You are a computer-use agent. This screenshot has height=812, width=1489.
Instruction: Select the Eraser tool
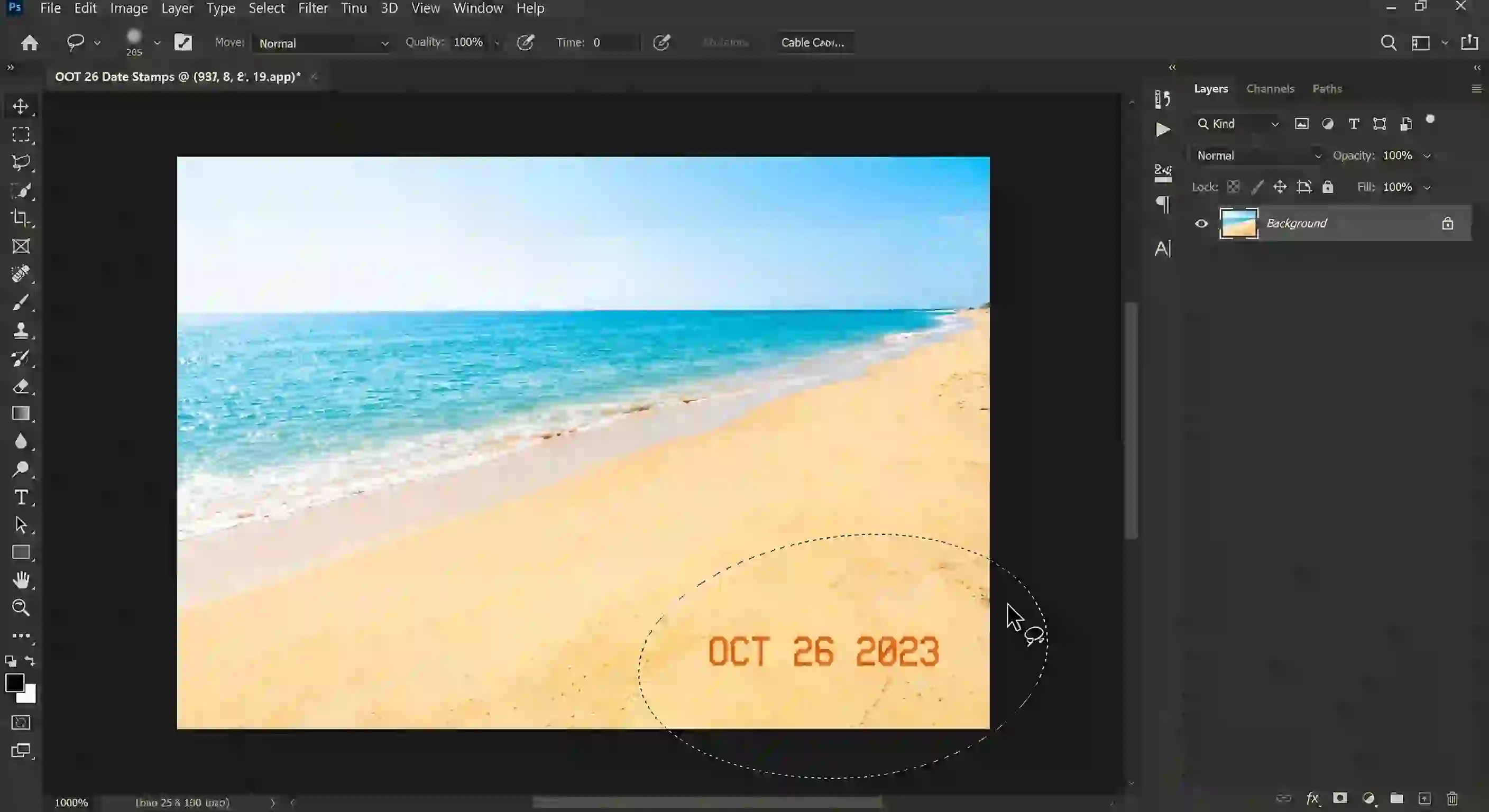pyautogui.click(x=21, y=386)
